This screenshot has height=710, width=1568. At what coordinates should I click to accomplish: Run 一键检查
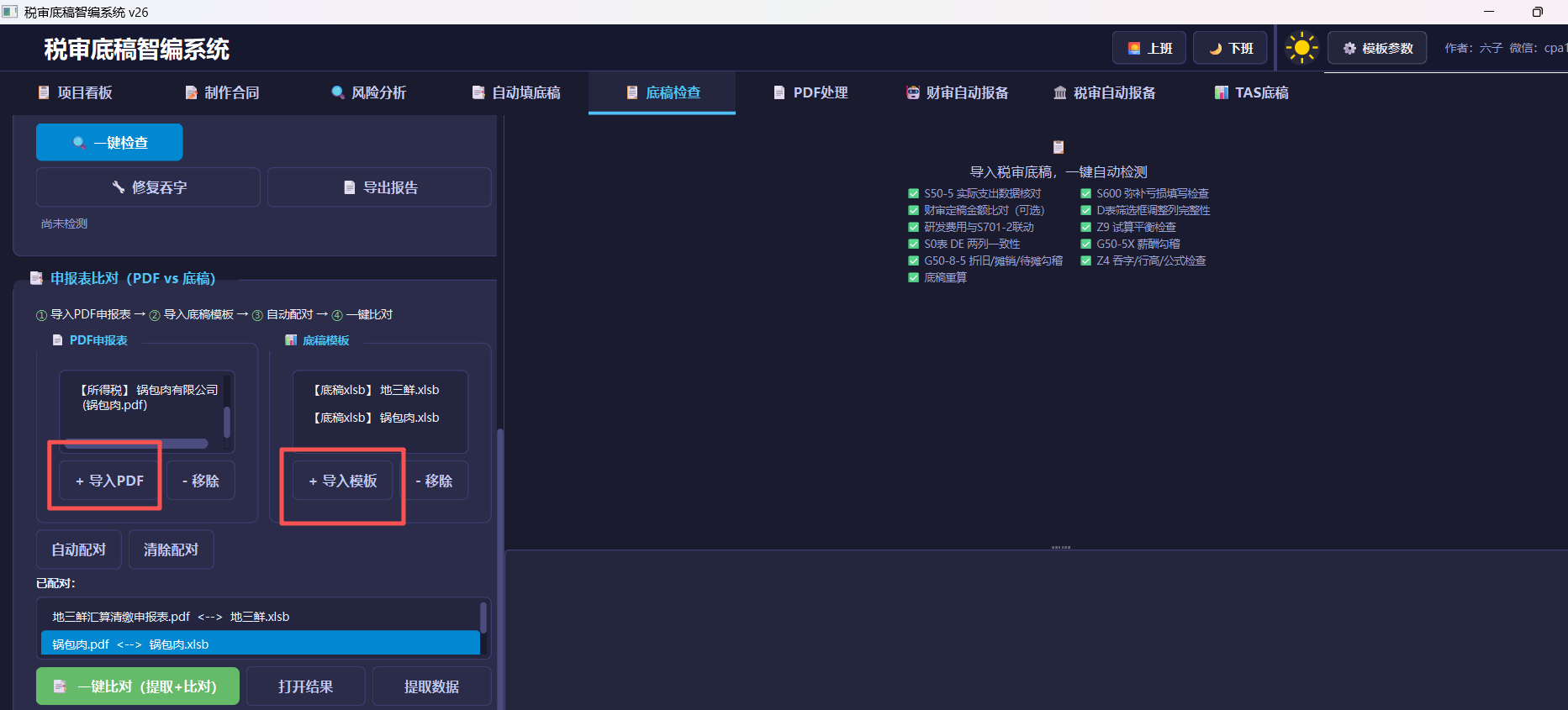[x=109, y=142]
